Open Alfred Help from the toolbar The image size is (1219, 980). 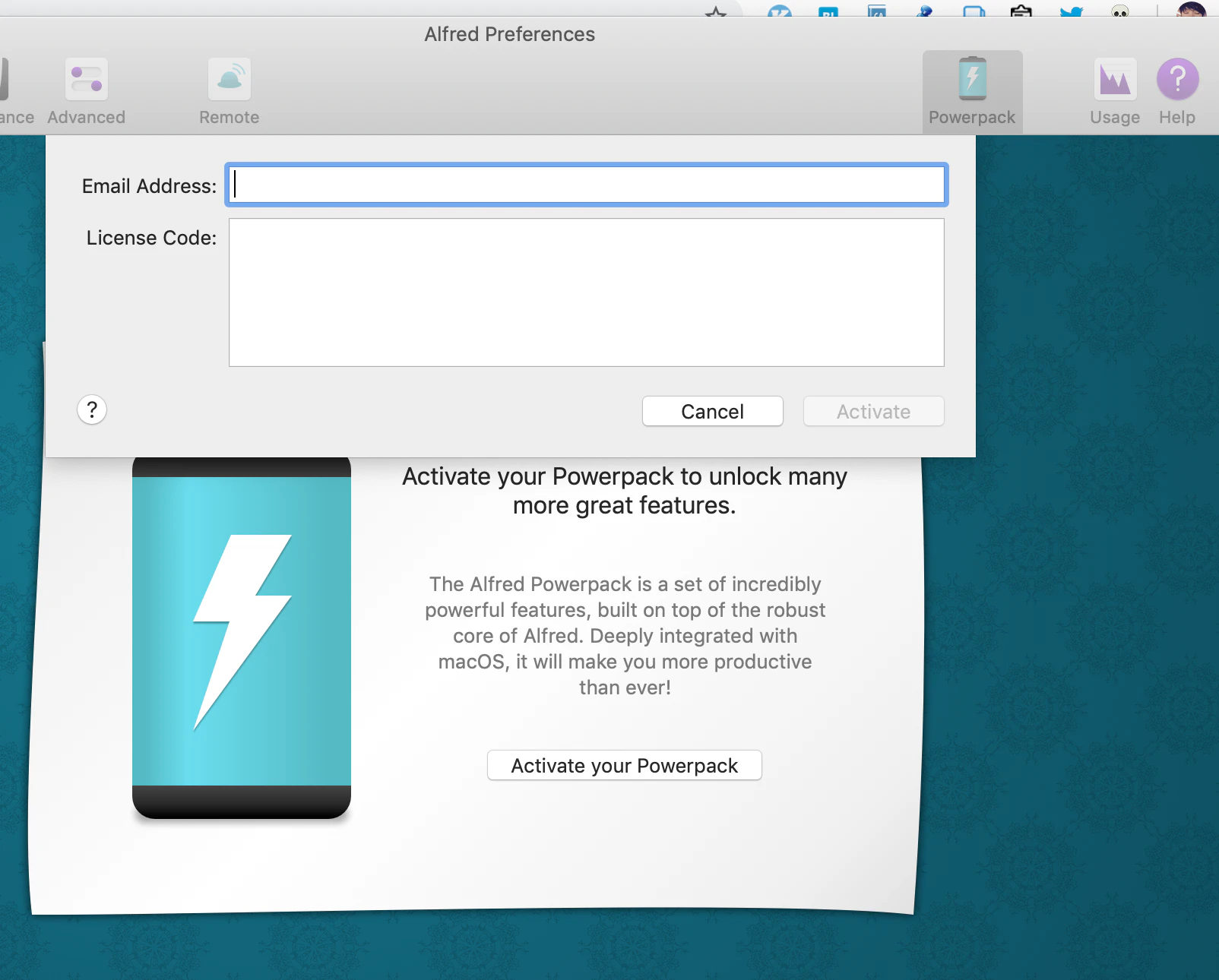1177,92
